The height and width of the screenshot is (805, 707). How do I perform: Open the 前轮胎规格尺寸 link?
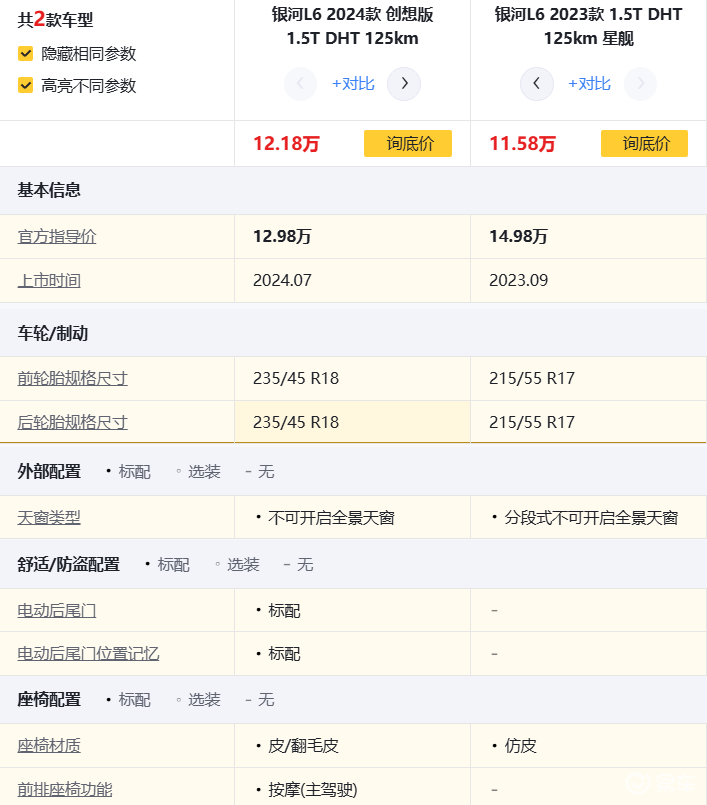click(72, 378)
